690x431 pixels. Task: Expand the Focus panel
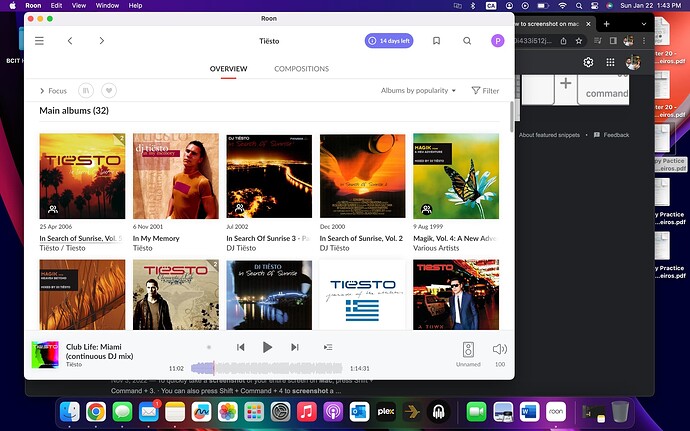[53, 91]
